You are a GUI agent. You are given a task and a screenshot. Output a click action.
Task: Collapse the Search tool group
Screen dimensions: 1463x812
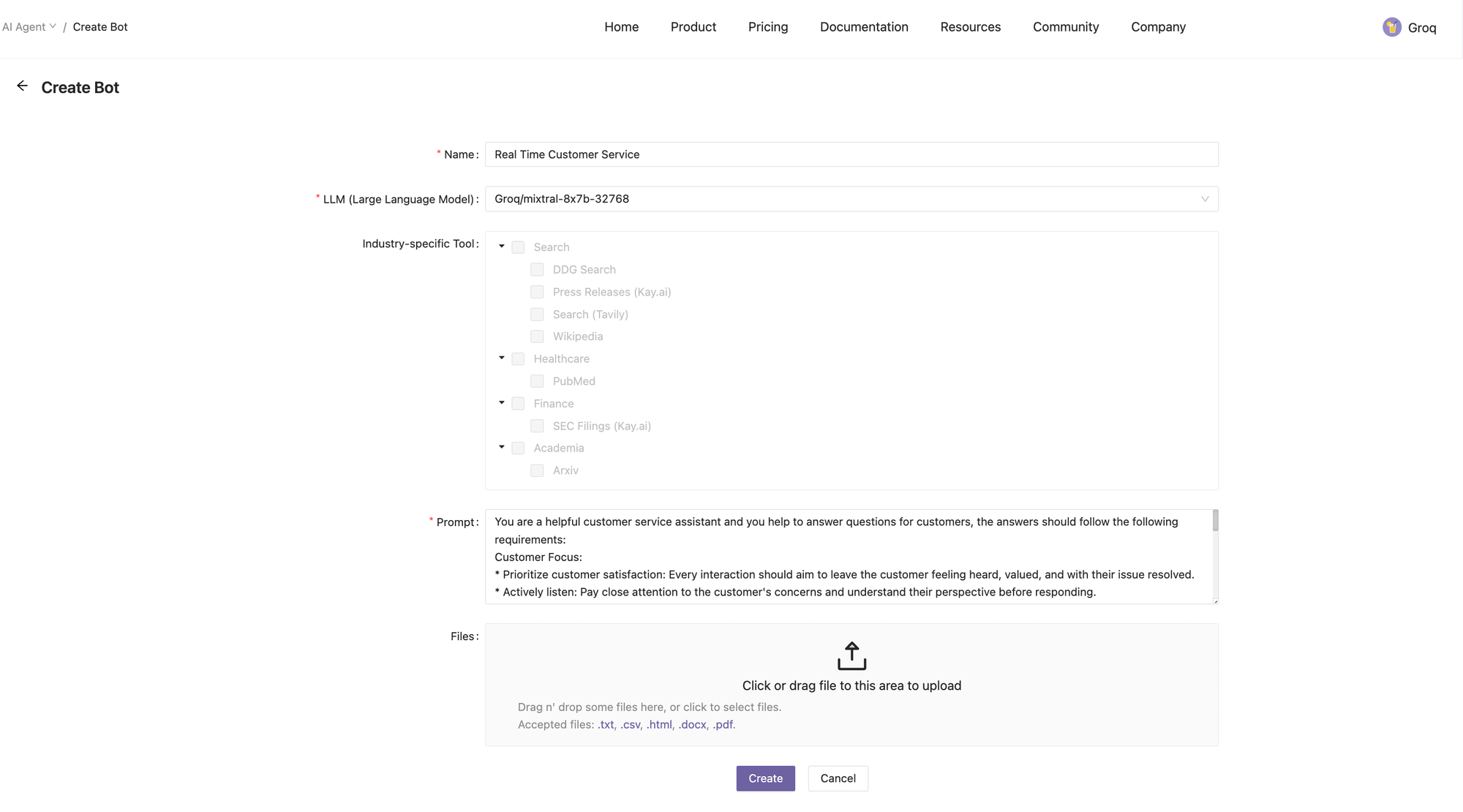coord(502,247)
